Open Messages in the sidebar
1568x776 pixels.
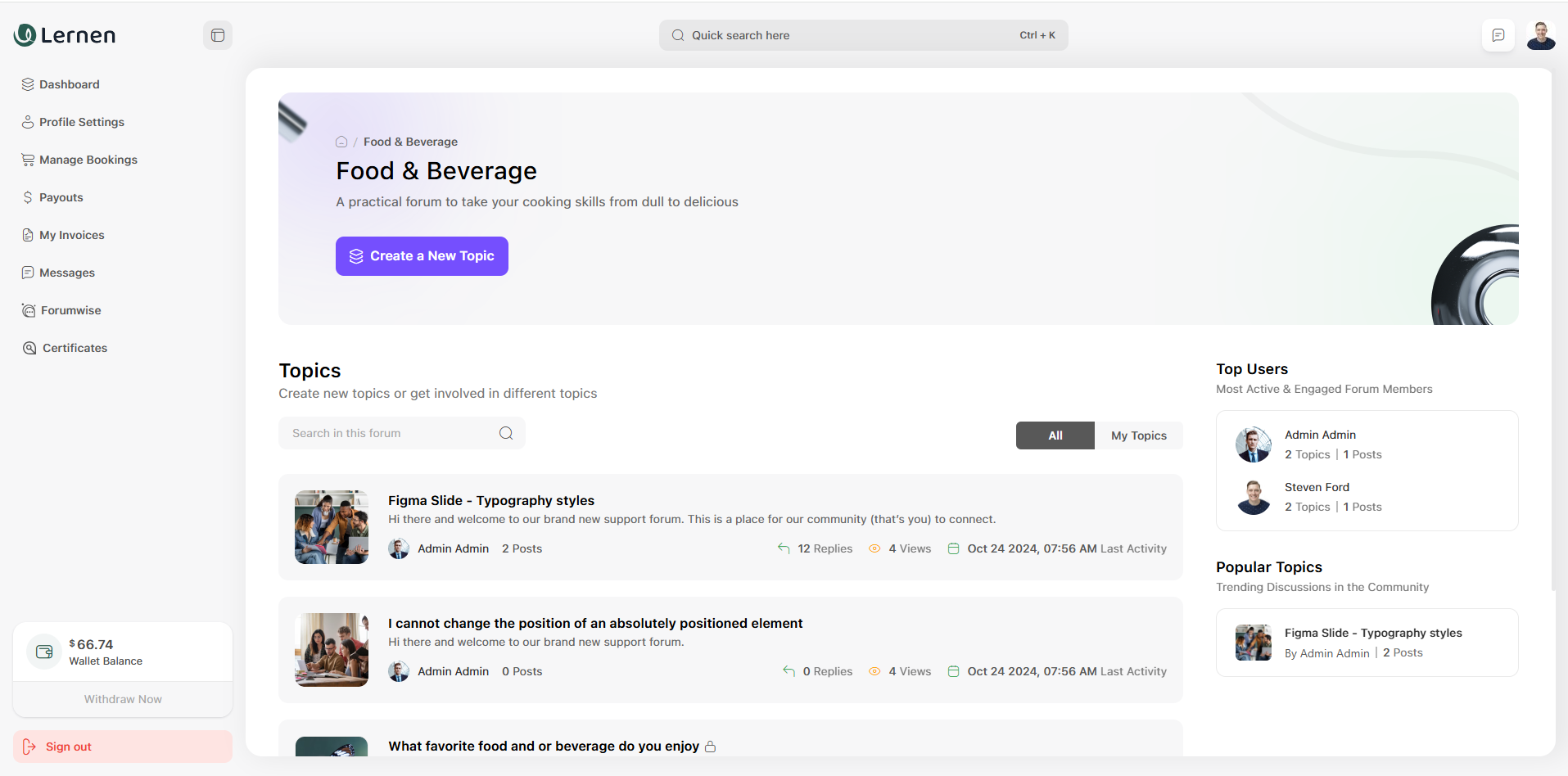pos(66,273)
